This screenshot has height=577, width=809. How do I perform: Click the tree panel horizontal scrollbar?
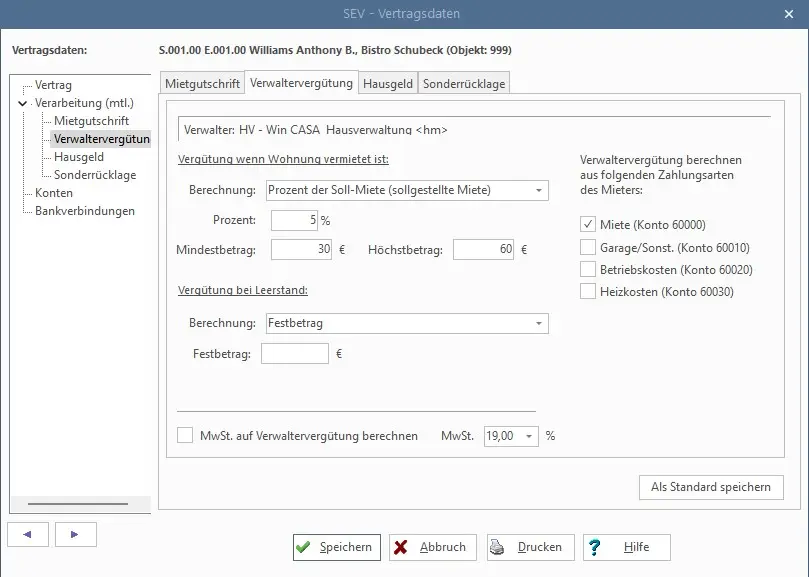click(80, 504)
